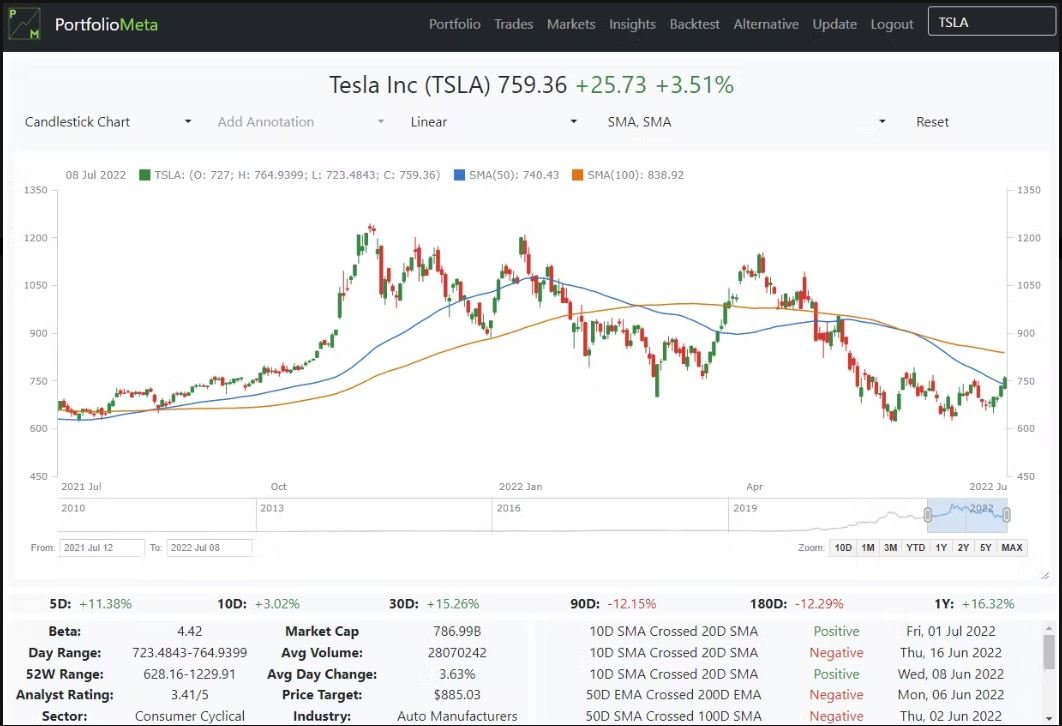Open the Markets menu
1062x726 pixels.
[x=571, y=24]
